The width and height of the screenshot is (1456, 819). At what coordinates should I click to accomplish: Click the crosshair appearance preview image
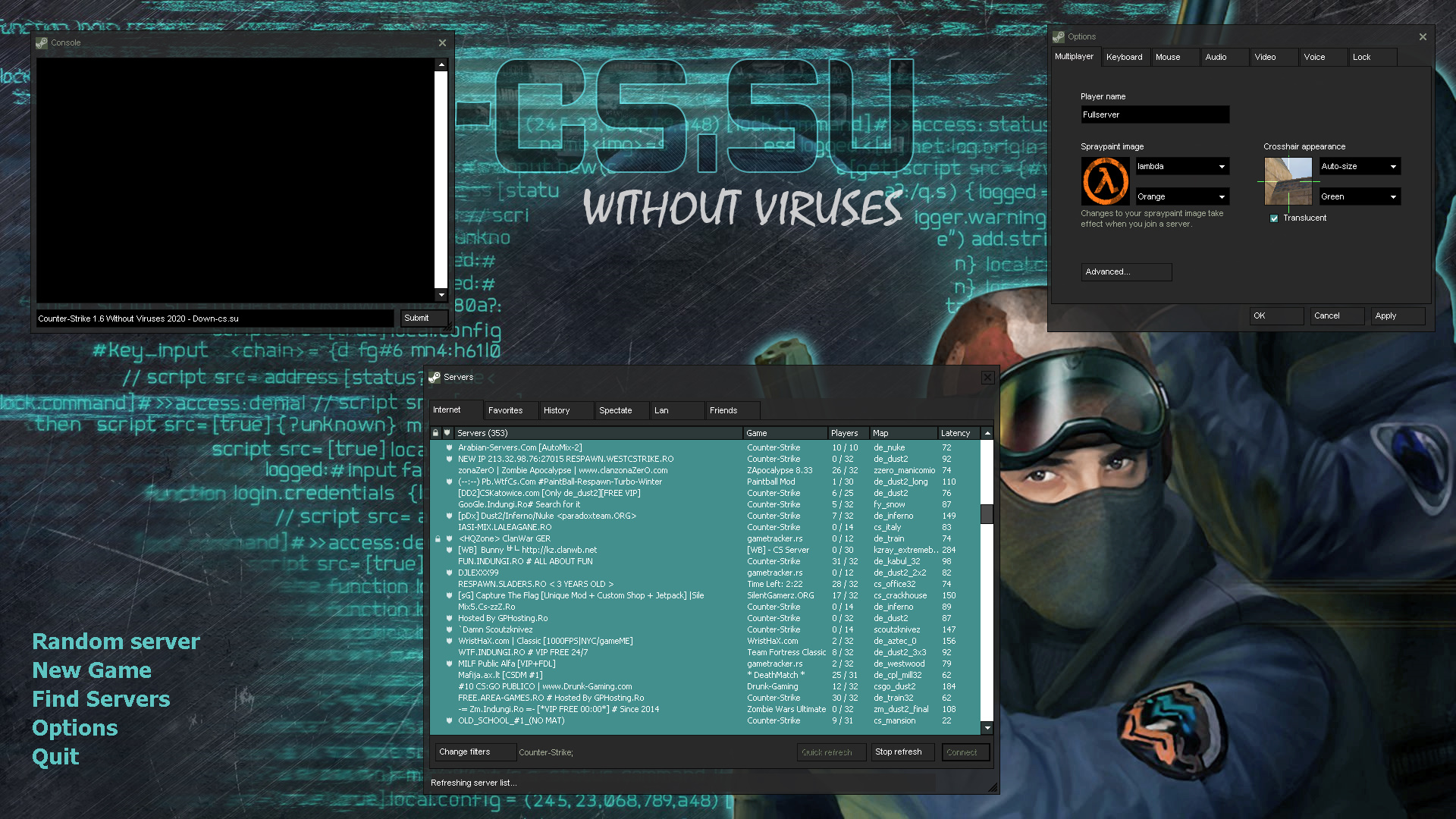1288,181
